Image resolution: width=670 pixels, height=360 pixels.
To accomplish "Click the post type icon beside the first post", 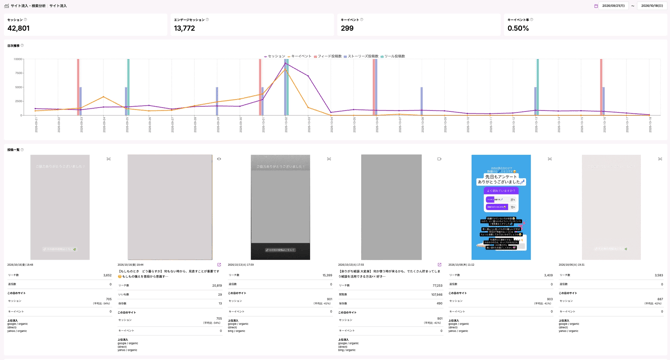I will pyautogui.click(x=109, y=159).
